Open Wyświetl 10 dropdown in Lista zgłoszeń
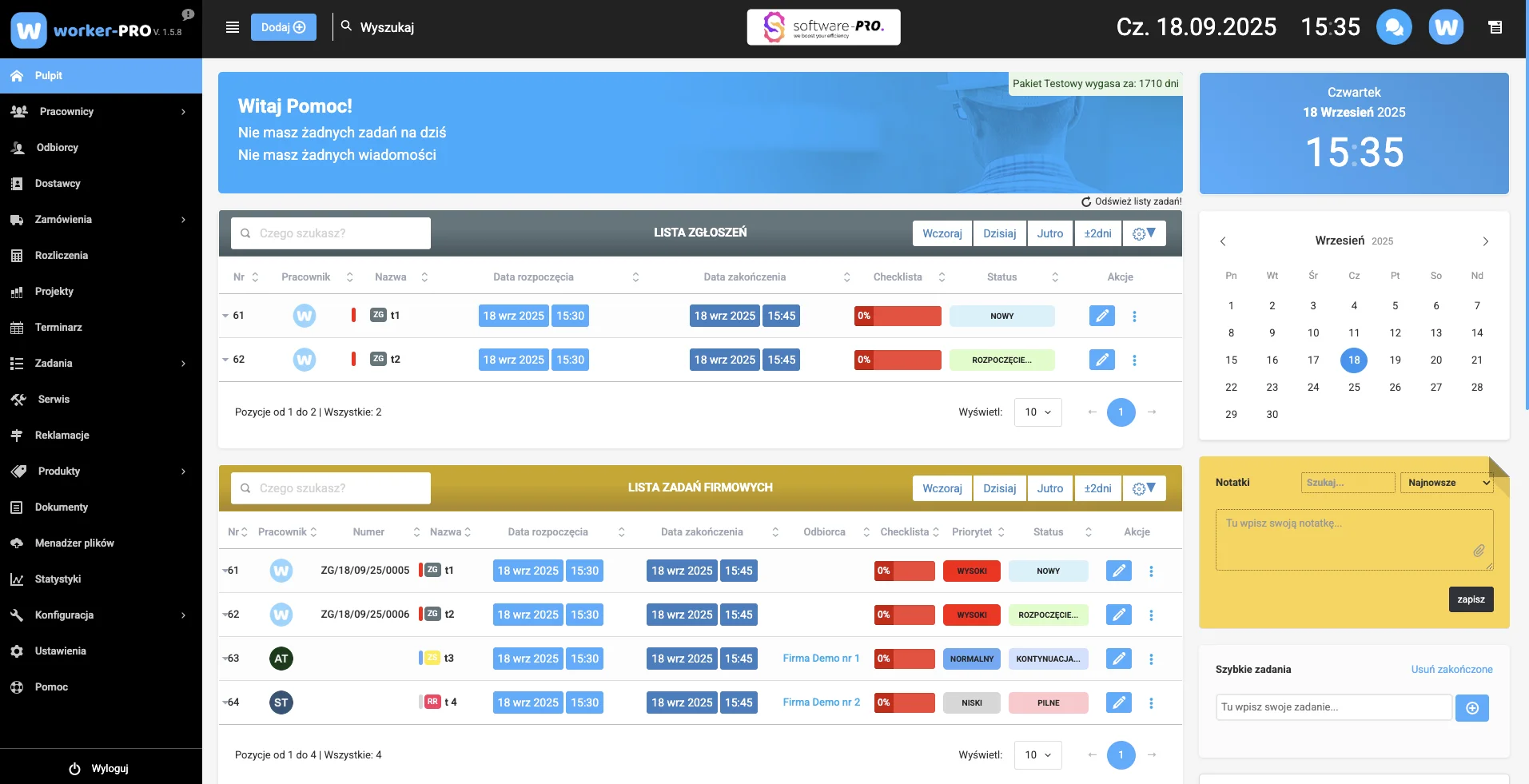1529x784 pixels. tap(1037, 412)
